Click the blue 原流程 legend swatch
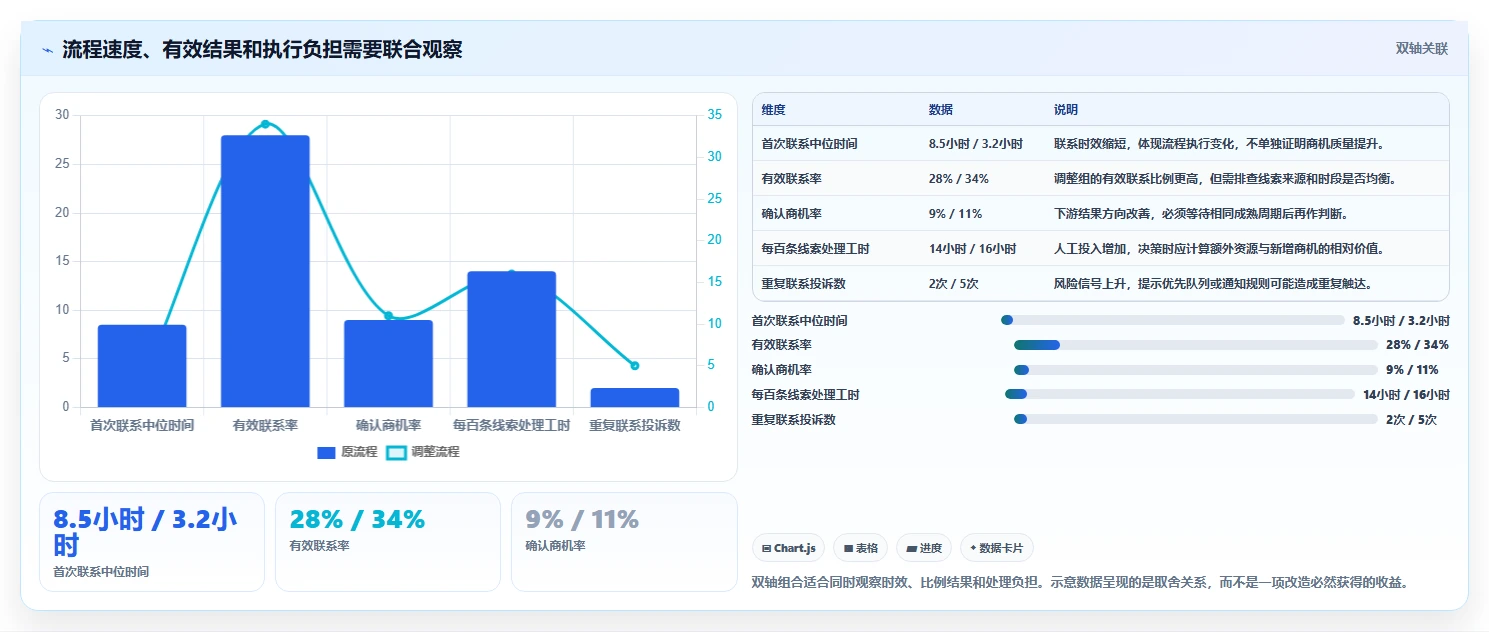This screenshot has width=1489, height=632. tap(326, 453)
